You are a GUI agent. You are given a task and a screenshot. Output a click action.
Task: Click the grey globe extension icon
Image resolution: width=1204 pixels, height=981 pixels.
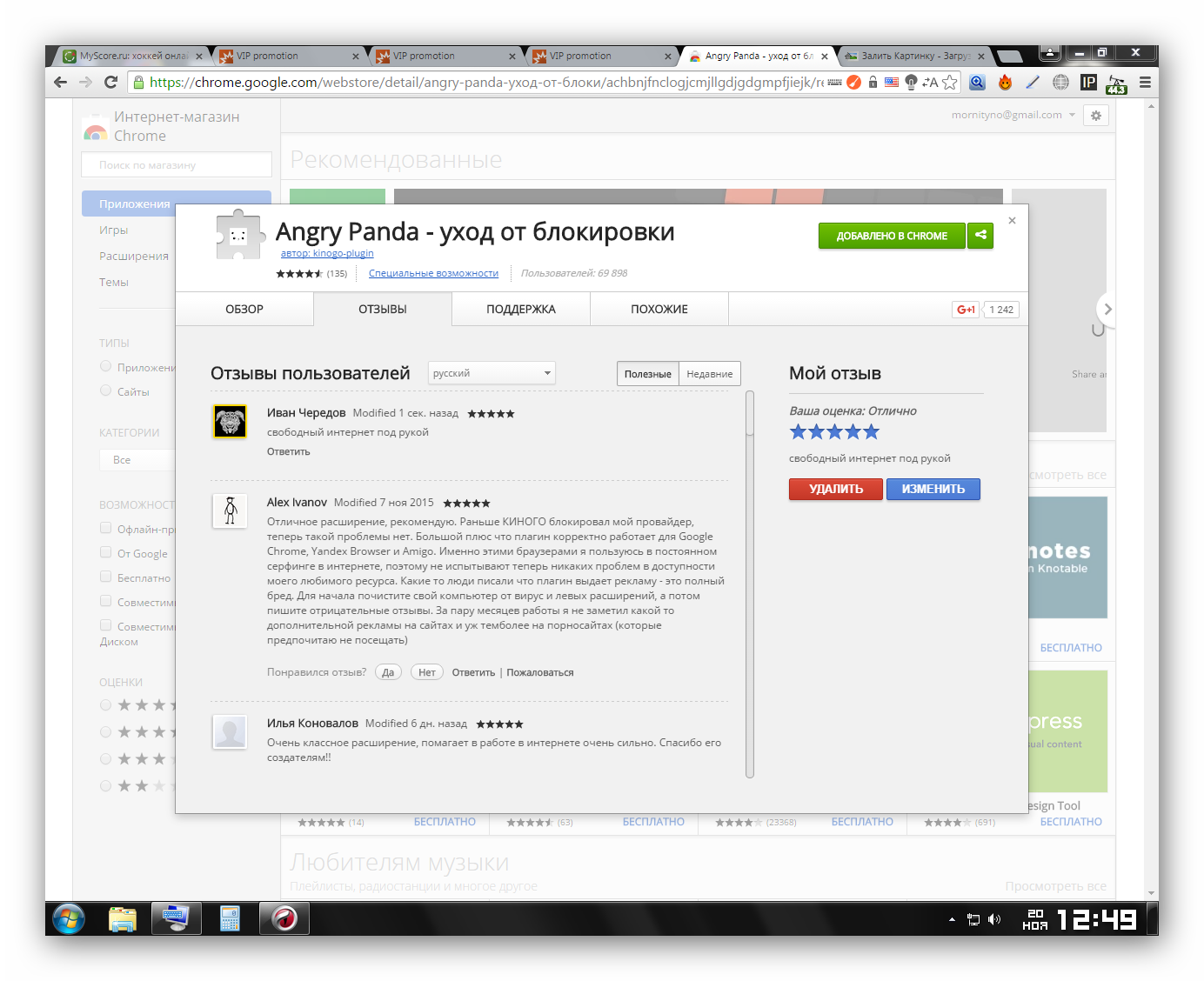[x=1060, y=82]
